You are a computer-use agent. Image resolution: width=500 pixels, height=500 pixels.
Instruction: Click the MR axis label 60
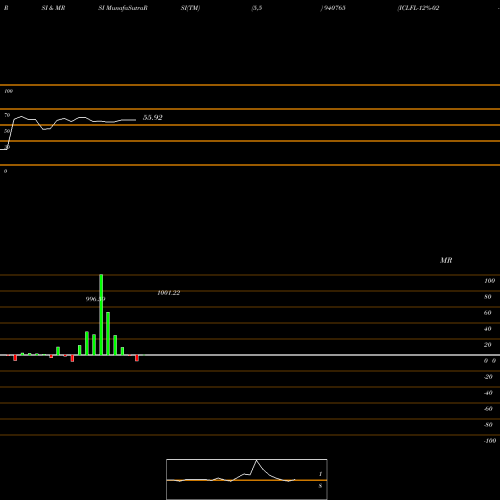488,313
